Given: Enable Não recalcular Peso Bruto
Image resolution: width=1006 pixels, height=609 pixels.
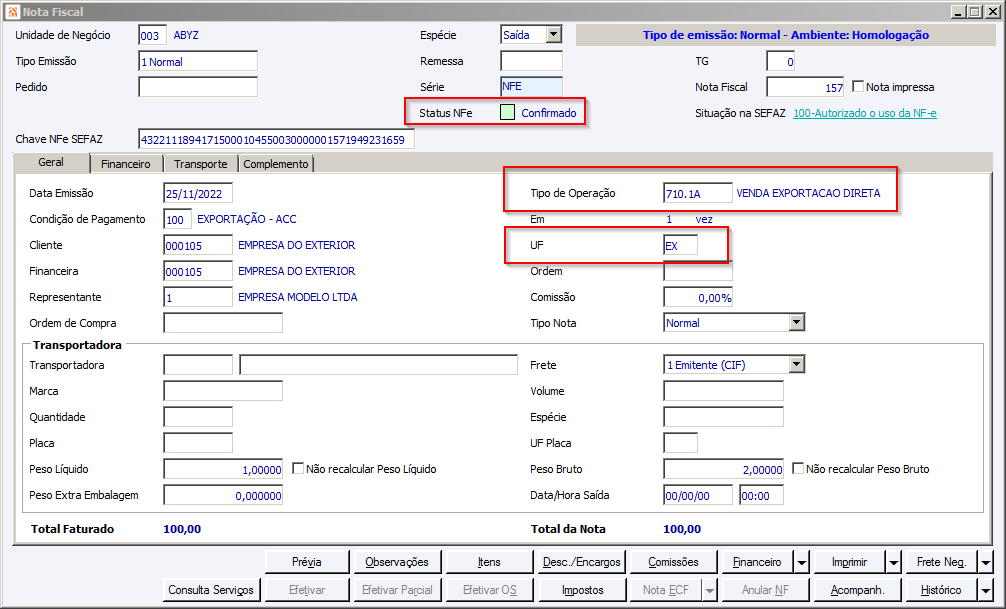Looking at the screenshot, I should click(x=797, y=468).
